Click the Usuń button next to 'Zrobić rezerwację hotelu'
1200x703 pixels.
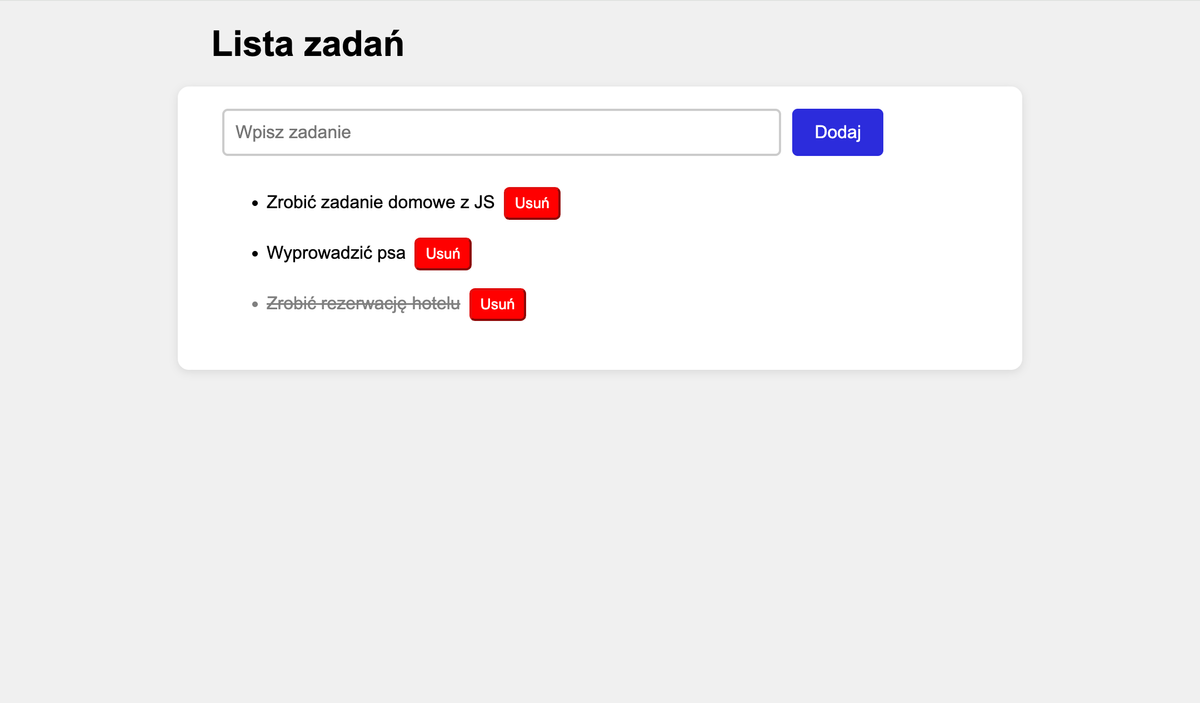tap(497, 304)
